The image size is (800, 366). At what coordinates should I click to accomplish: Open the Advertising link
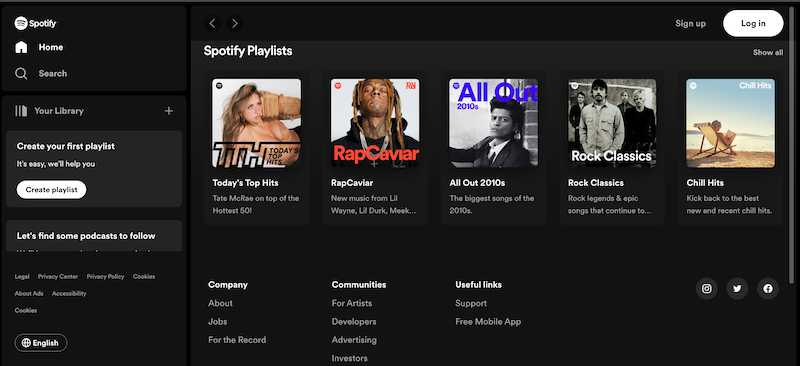(x=354, y=340)
